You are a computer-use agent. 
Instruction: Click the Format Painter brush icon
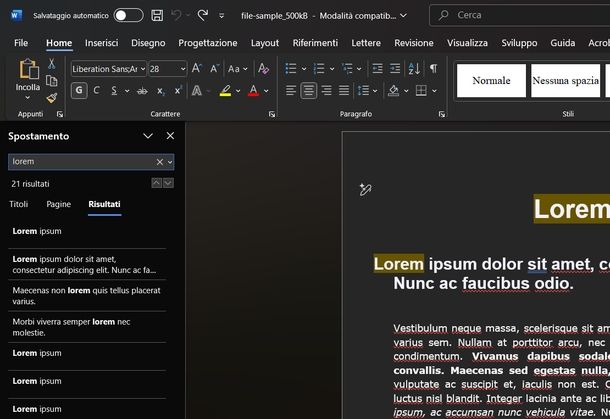[x=51, y=98]
